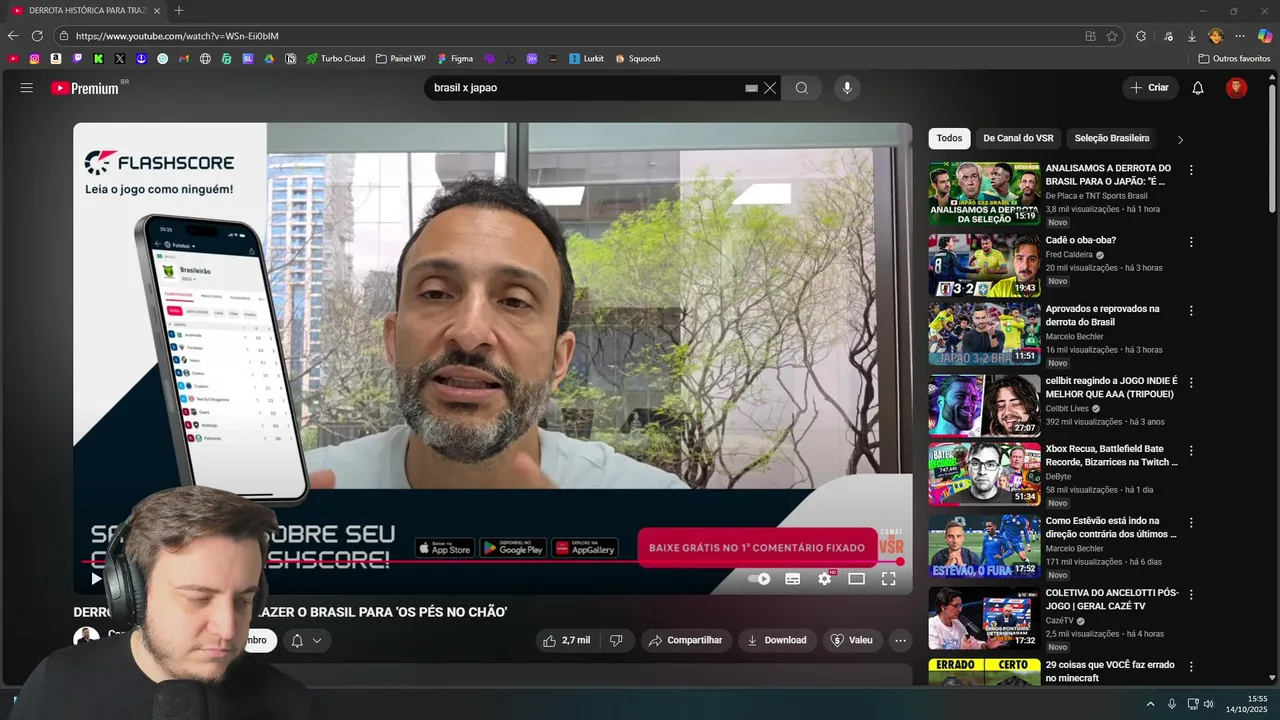Like the video (2,7 mil)

[x=566, y=640]
